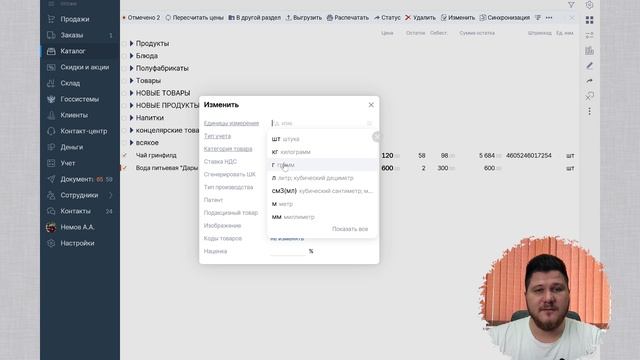Image resolution: width=640 pixels, height=360 pixels.
Task: Click the pin icon in right rail
Action: click(589, 96)
